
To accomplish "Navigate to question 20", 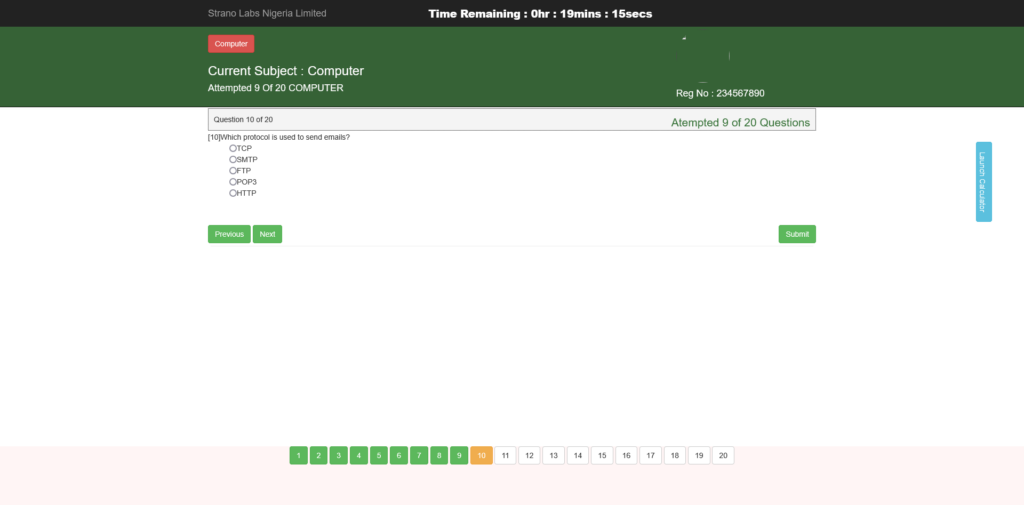I will pyautogui.click(x=723, y=455).
